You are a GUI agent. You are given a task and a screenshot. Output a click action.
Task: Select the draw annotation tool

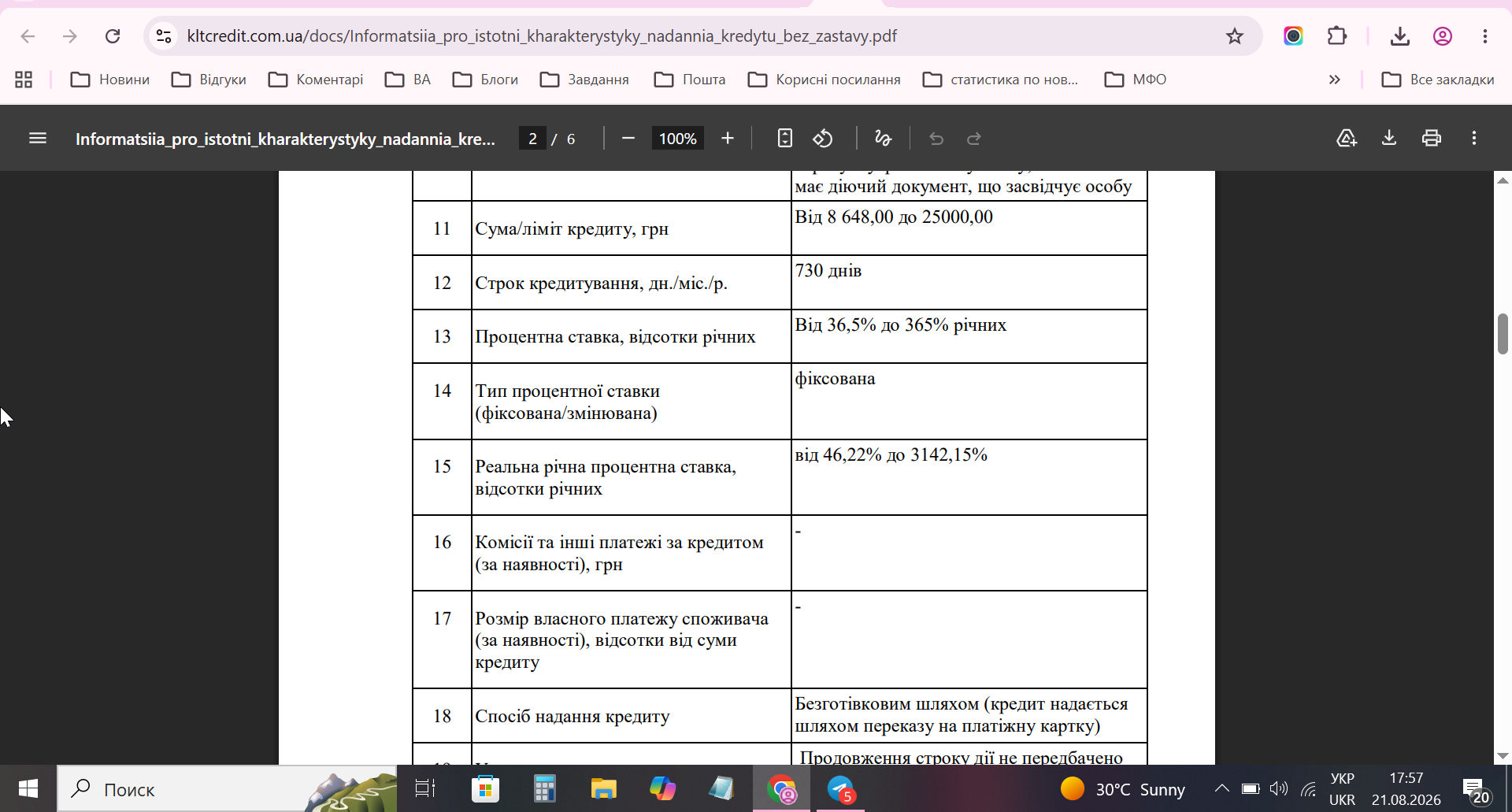pos(883,139)
